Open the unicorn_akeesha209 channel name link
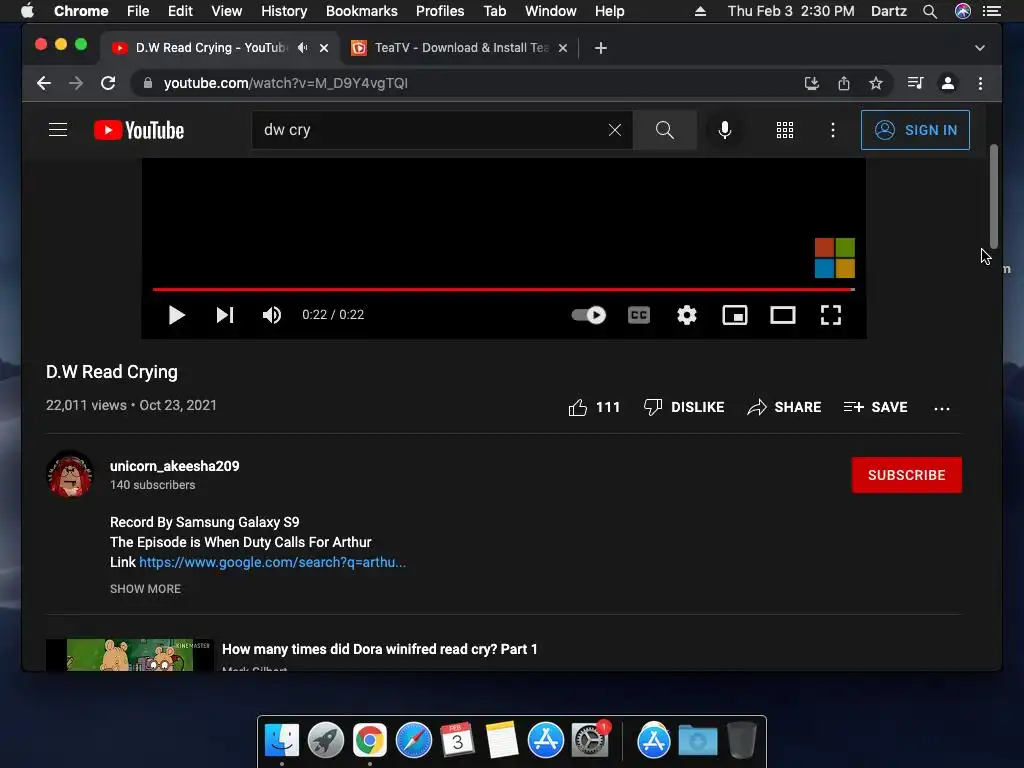 coord(174,466)
